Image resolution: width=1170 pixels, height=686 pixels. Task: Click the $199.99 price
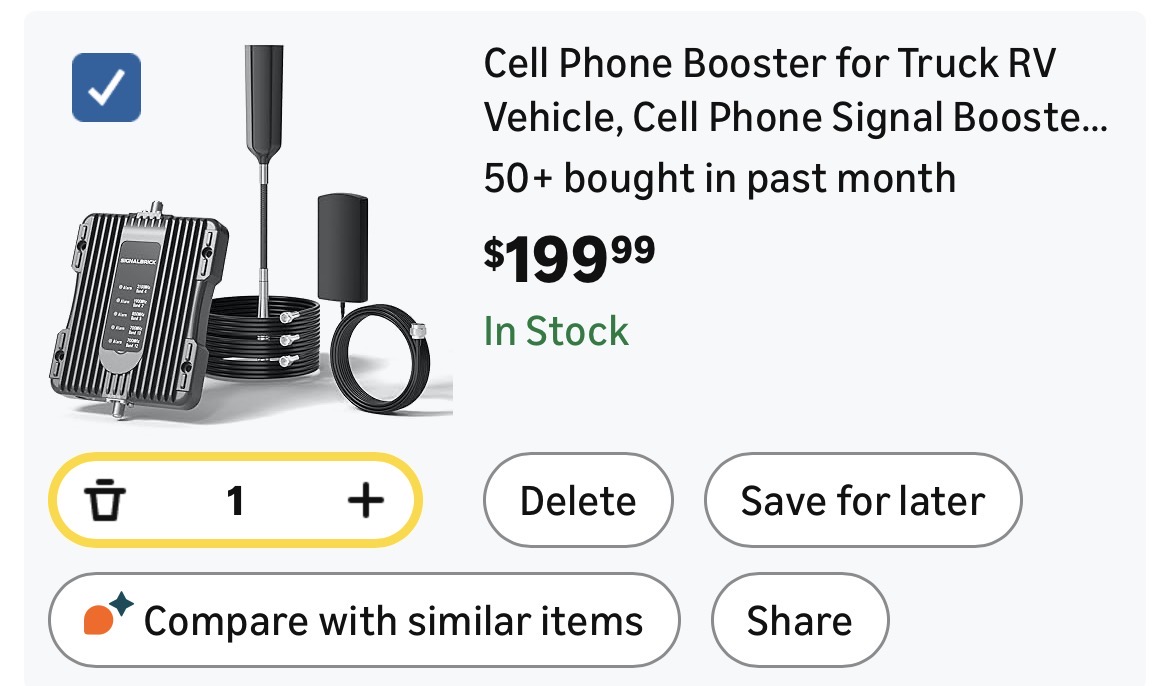click(570, 260)
